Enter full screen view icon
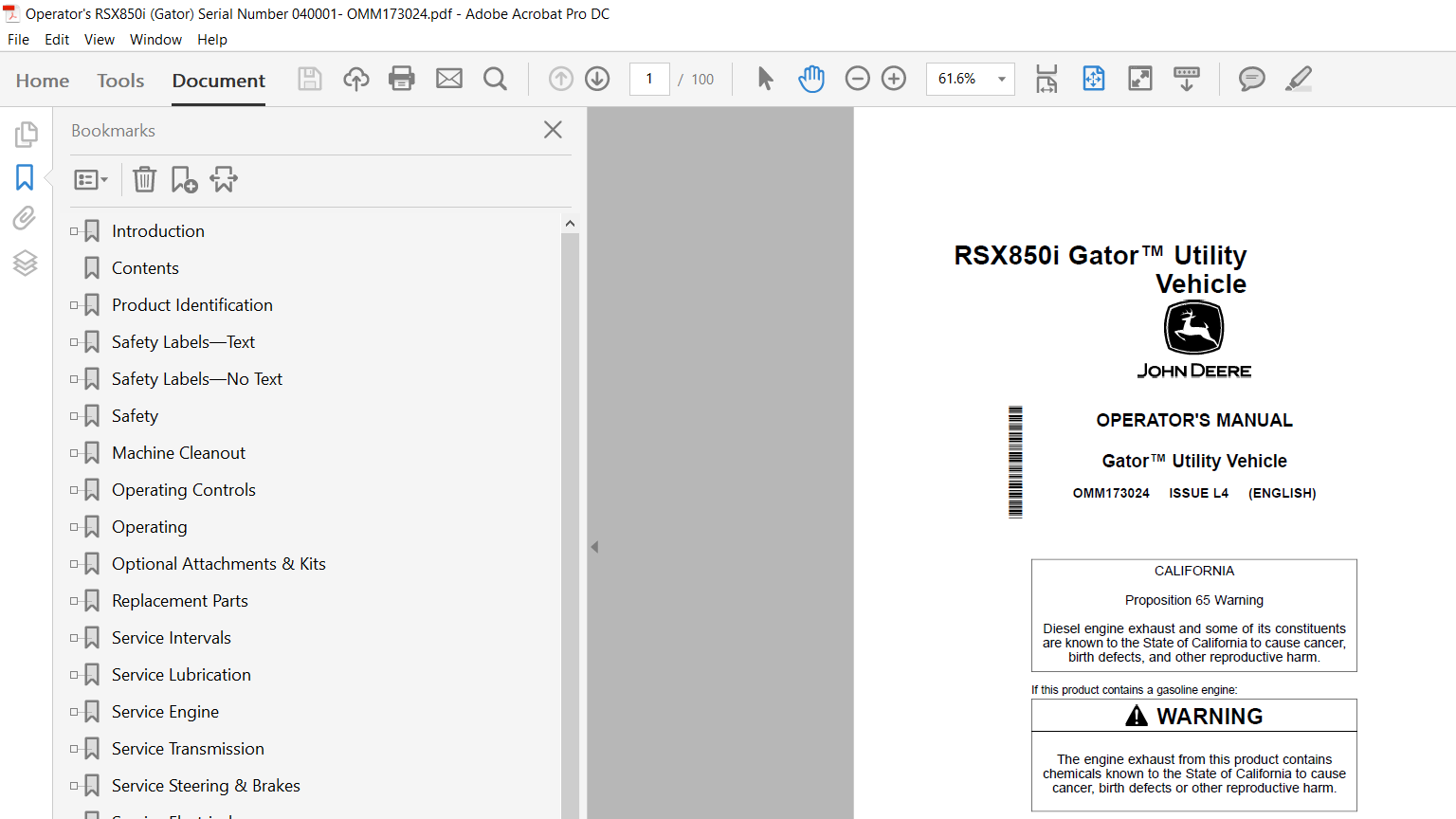 (1140, 79)
